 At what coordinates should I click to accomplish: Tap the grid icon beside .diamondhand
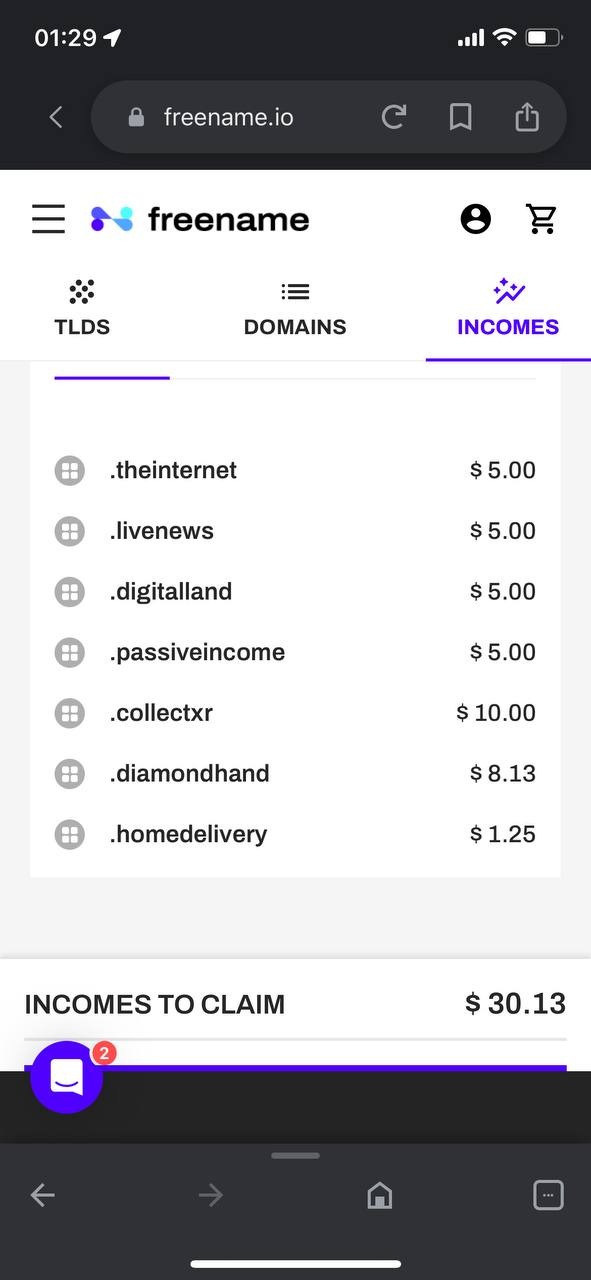click(69, 773)
